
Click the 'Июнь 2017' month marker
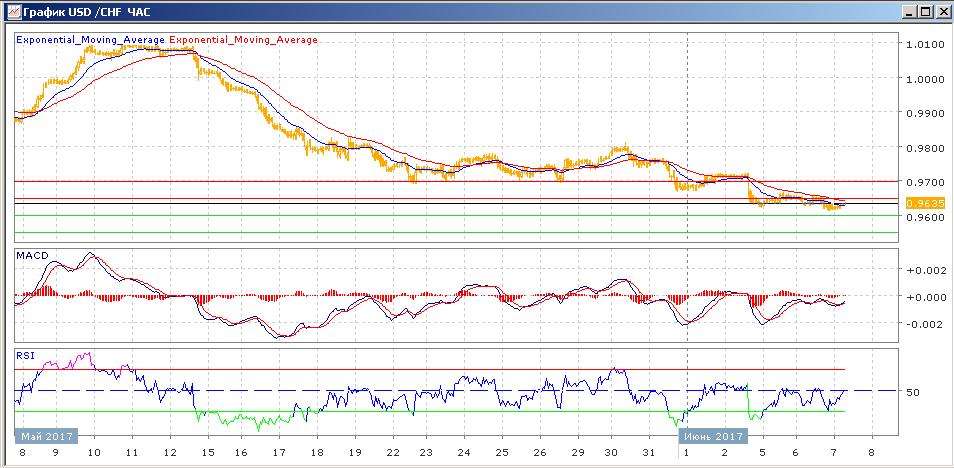[x=712, y=437]
